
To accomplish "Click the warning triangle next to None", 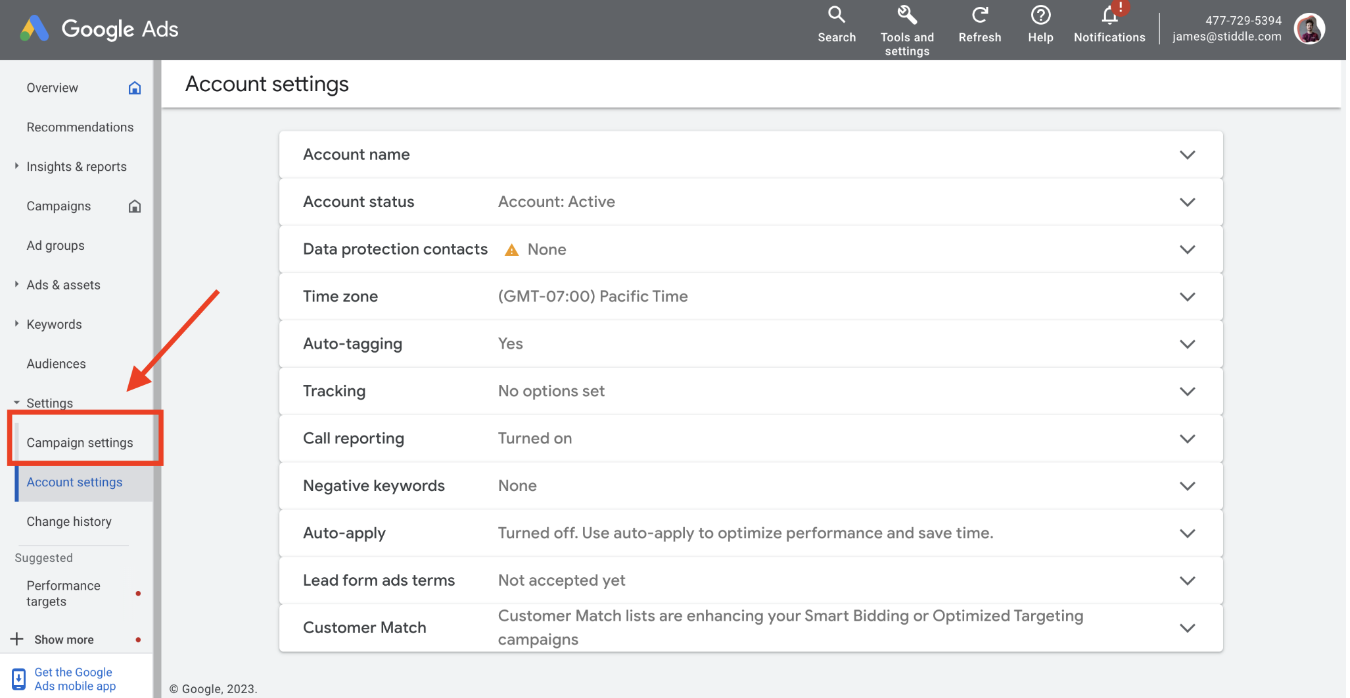I will click(x=512, y=250).
